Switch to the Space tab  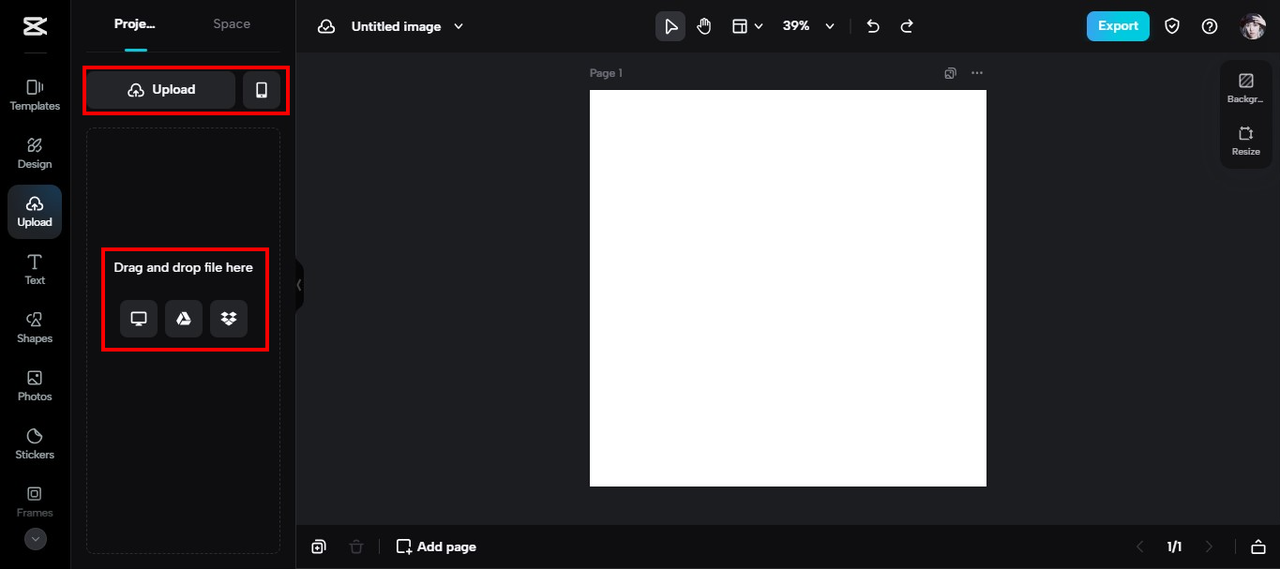[x=232, y=24]
